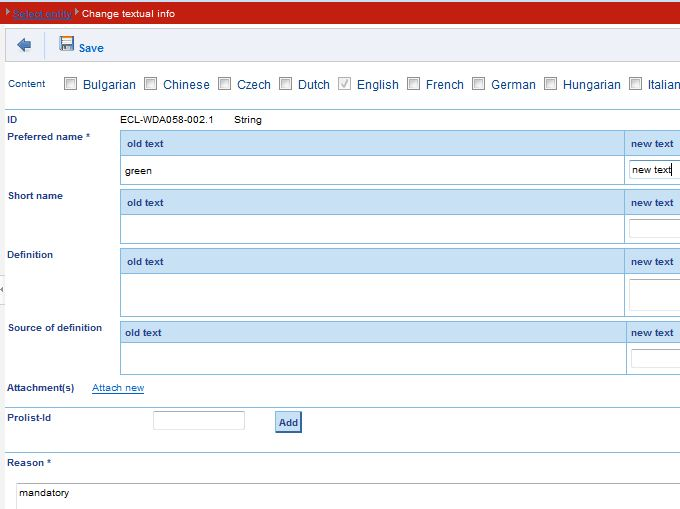Focus the Short name new text input
The image size is (680, 509).
click(655, 228)
